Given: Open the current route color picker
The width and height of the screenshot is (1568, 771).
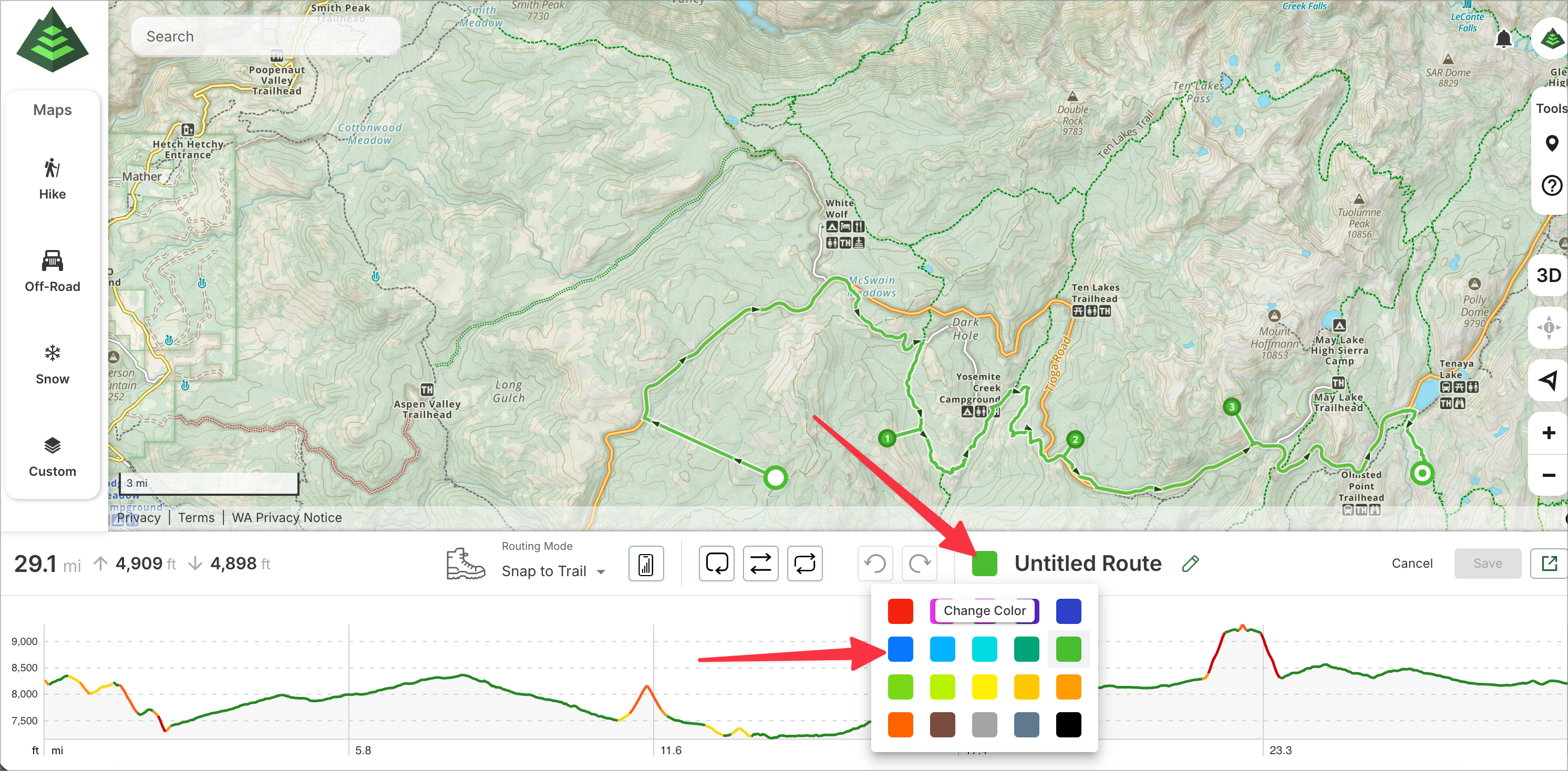Looking at the screenshot, I should click(984, 564).
